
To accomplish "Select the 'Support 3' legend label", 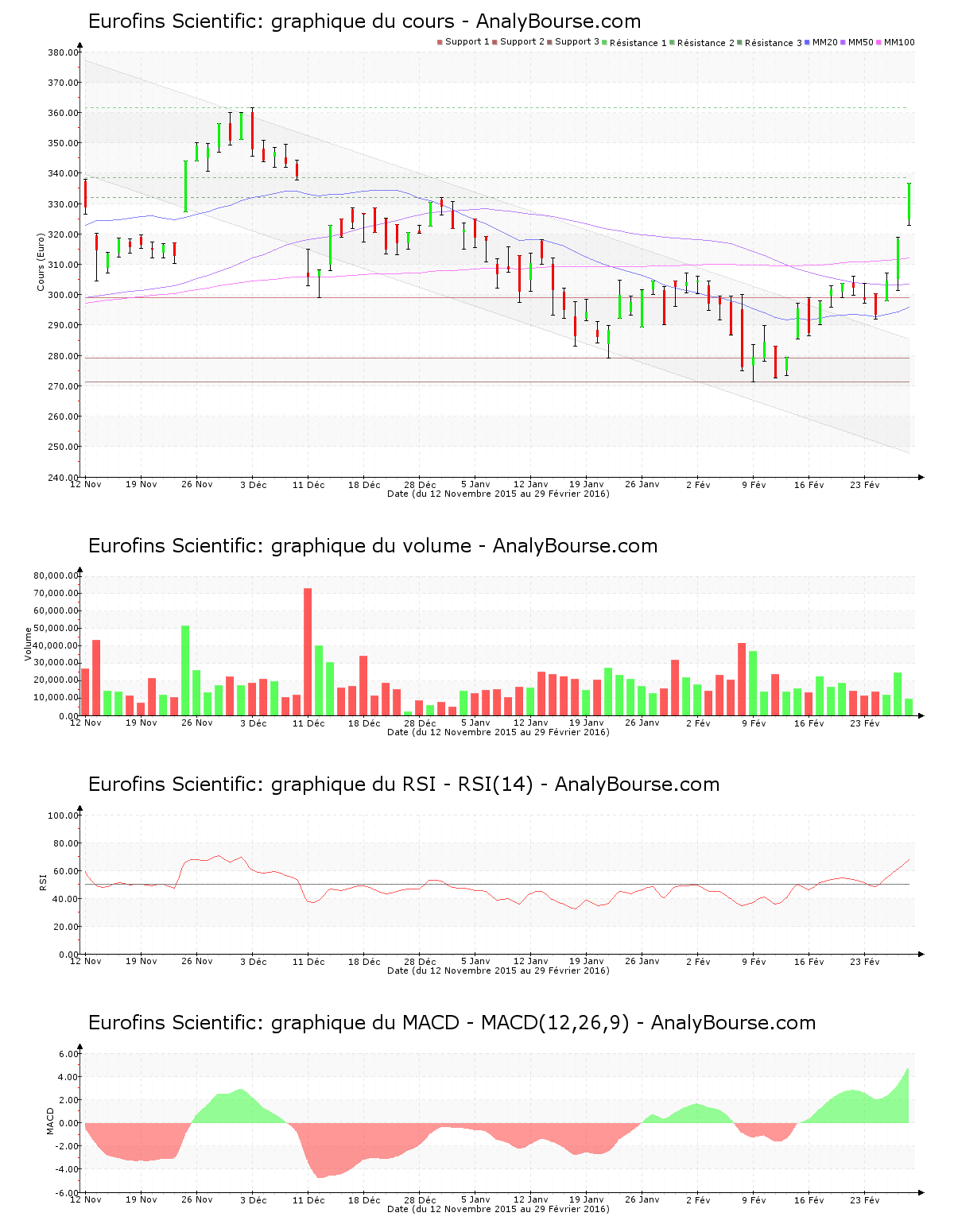I will [x=577, y=42].
